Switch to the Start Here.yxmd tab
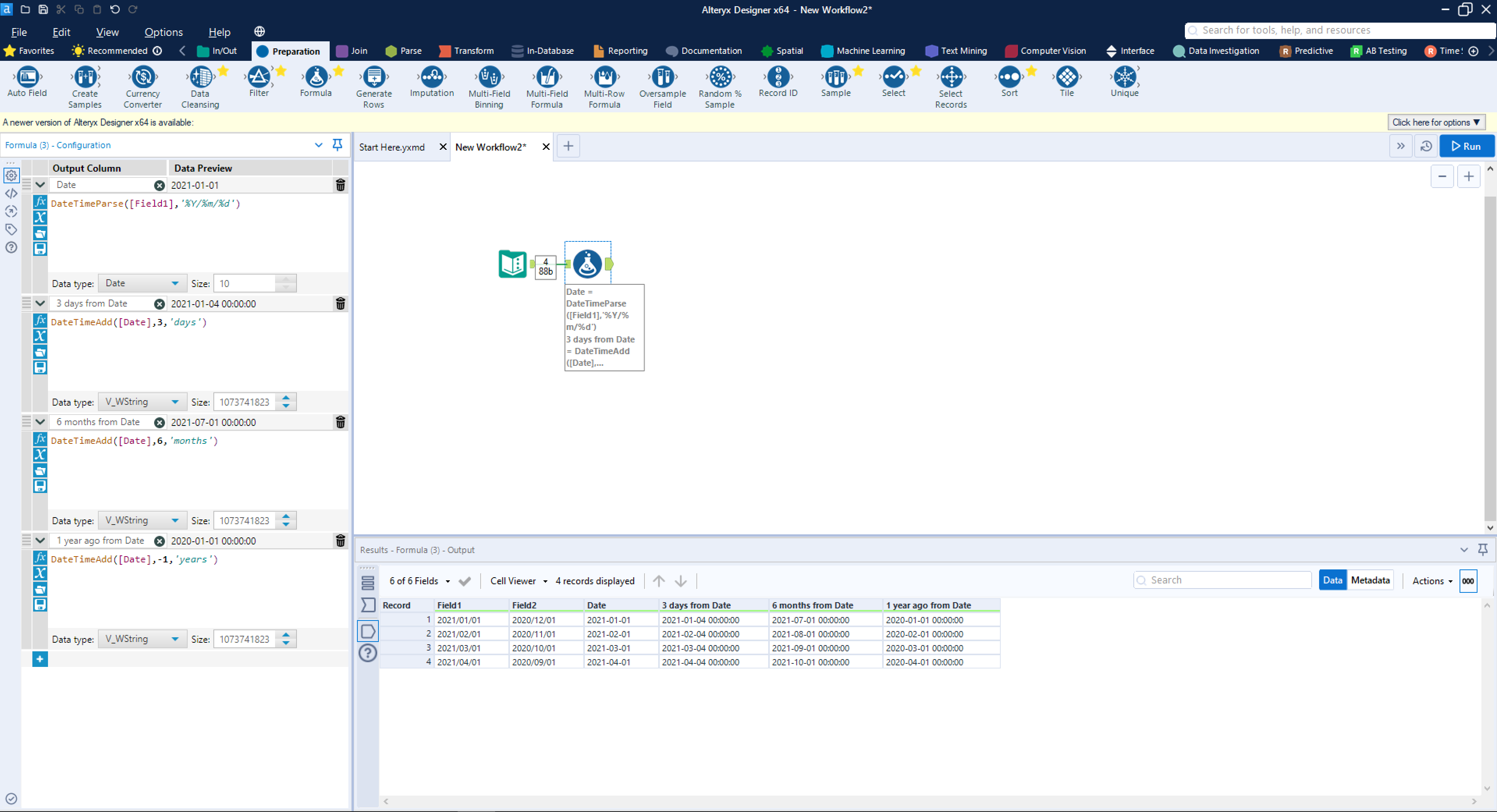The width and height of the screenshot is (1497, 812). (392, 146)
